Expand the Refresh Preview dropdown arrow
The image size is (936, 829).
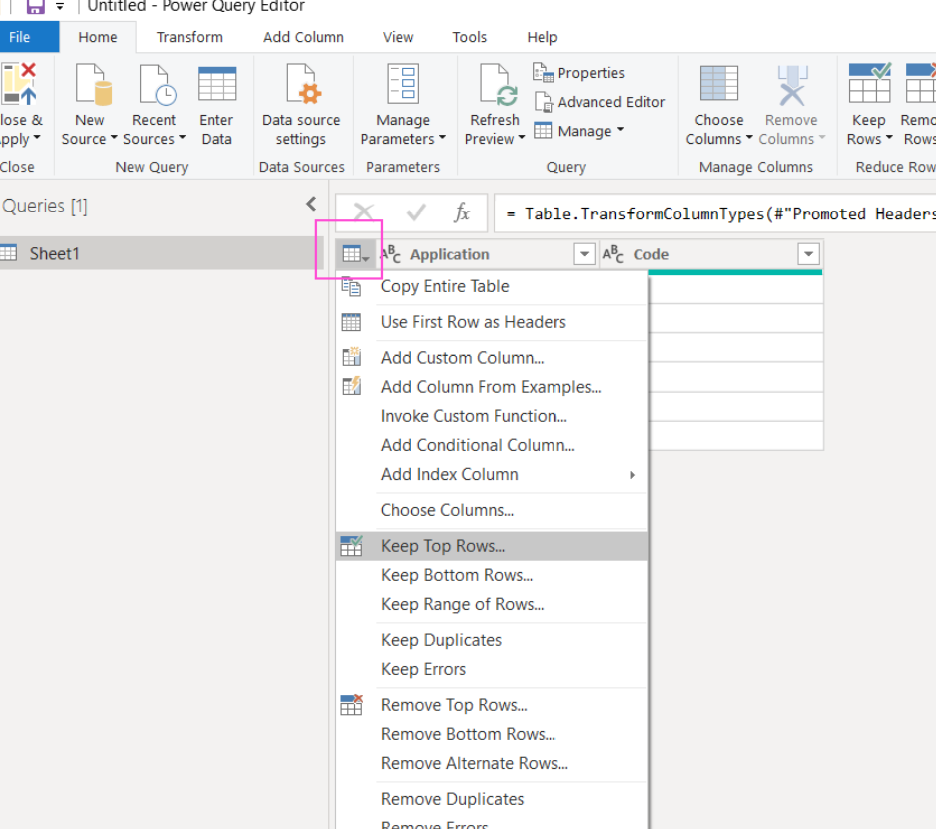point(522,138)
